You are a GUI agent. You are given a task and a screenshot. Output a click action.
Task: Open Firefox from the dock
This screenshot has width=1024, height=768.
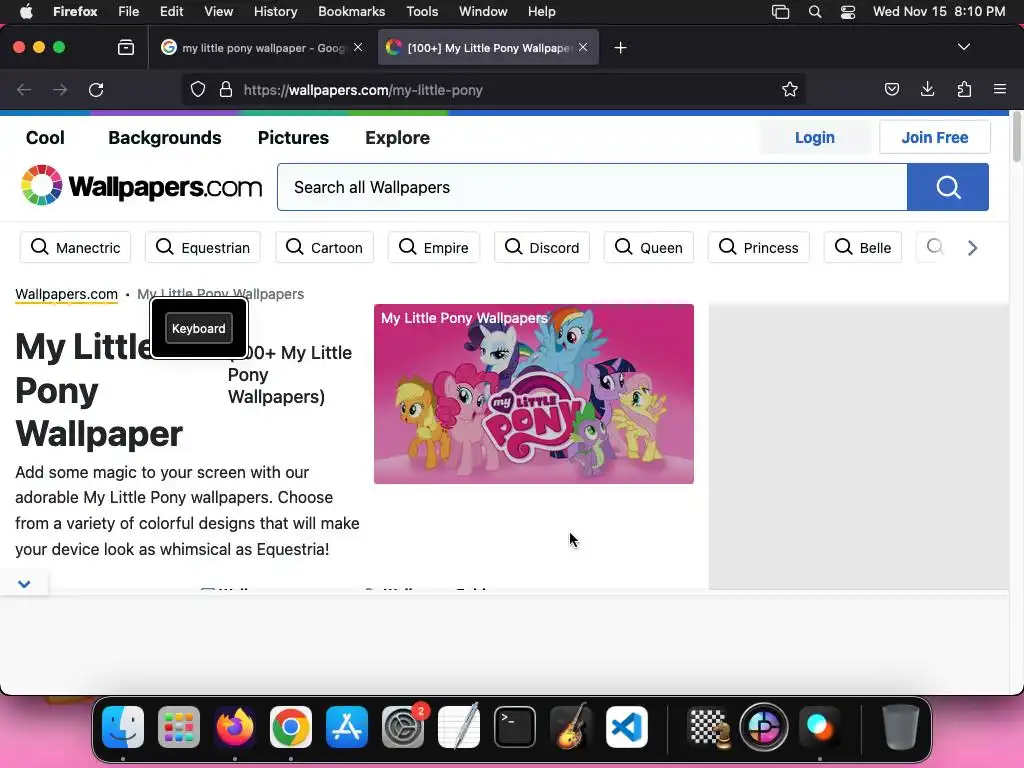tap(235, 727)
